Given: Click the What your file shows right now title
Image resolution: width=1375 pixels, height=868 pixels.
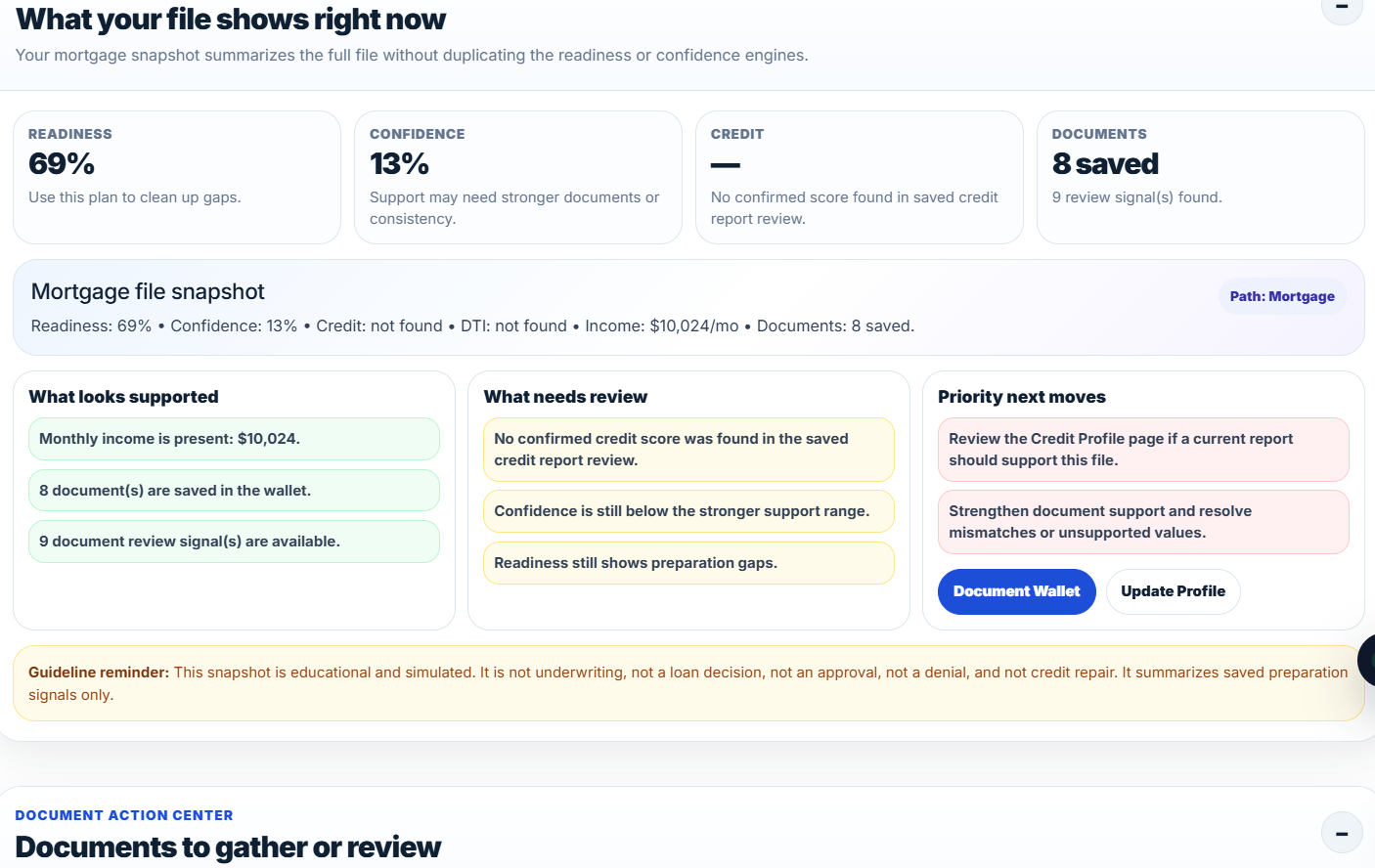Looking at the screenshot, I should tap(231, 19).
